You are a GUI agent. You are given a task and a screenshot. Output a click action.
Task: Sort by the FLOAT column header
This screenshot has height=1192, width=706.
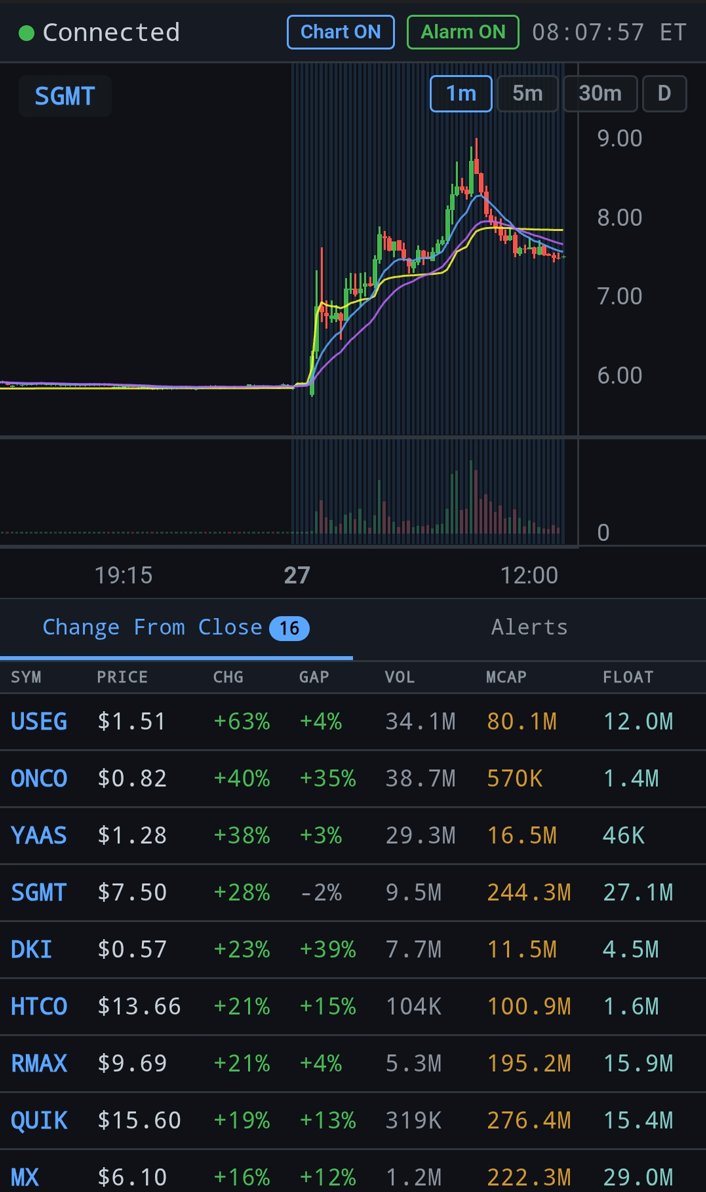point(628,677)
